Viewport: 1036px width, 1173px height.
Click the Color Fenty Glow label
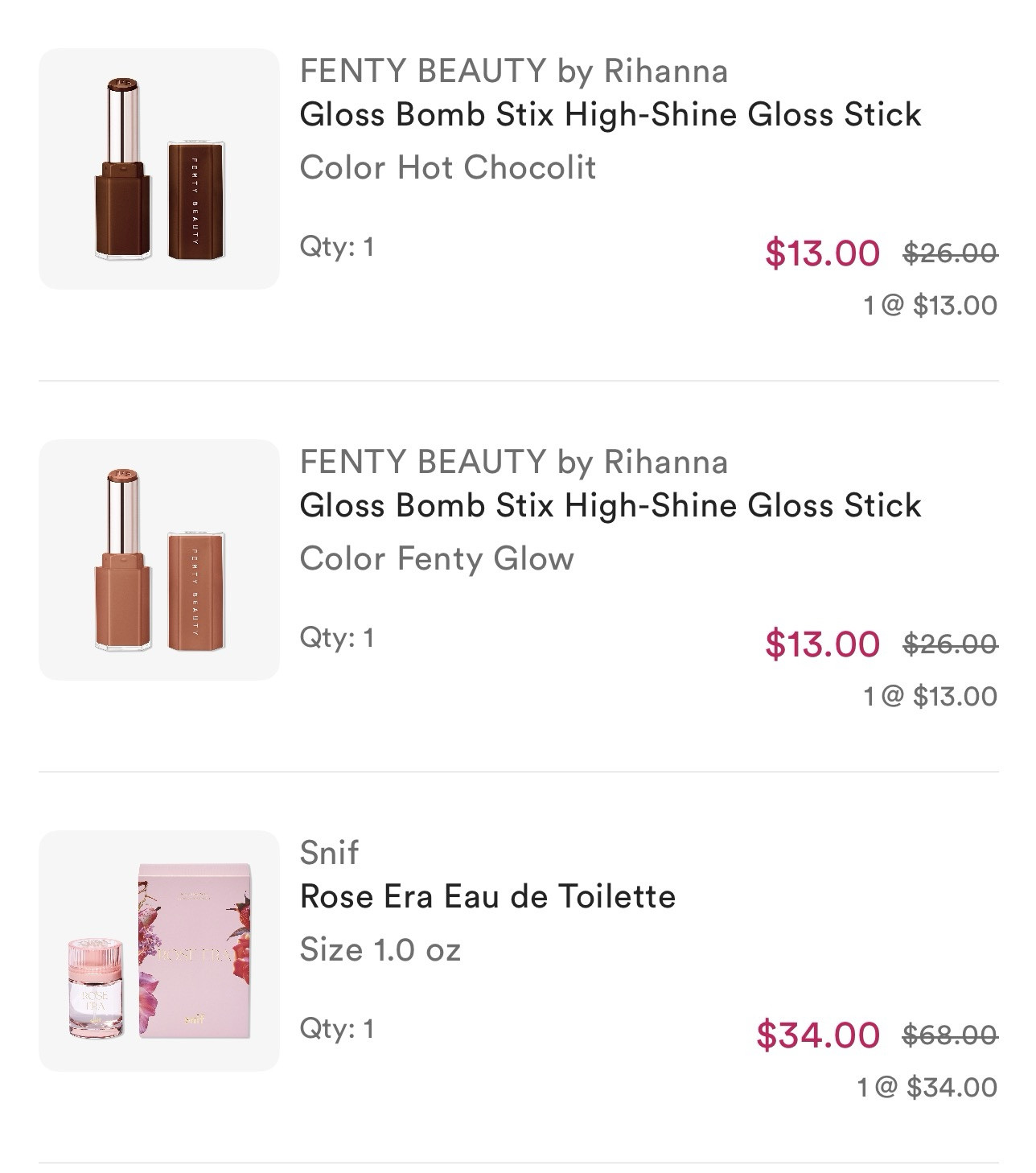[435, 558]
